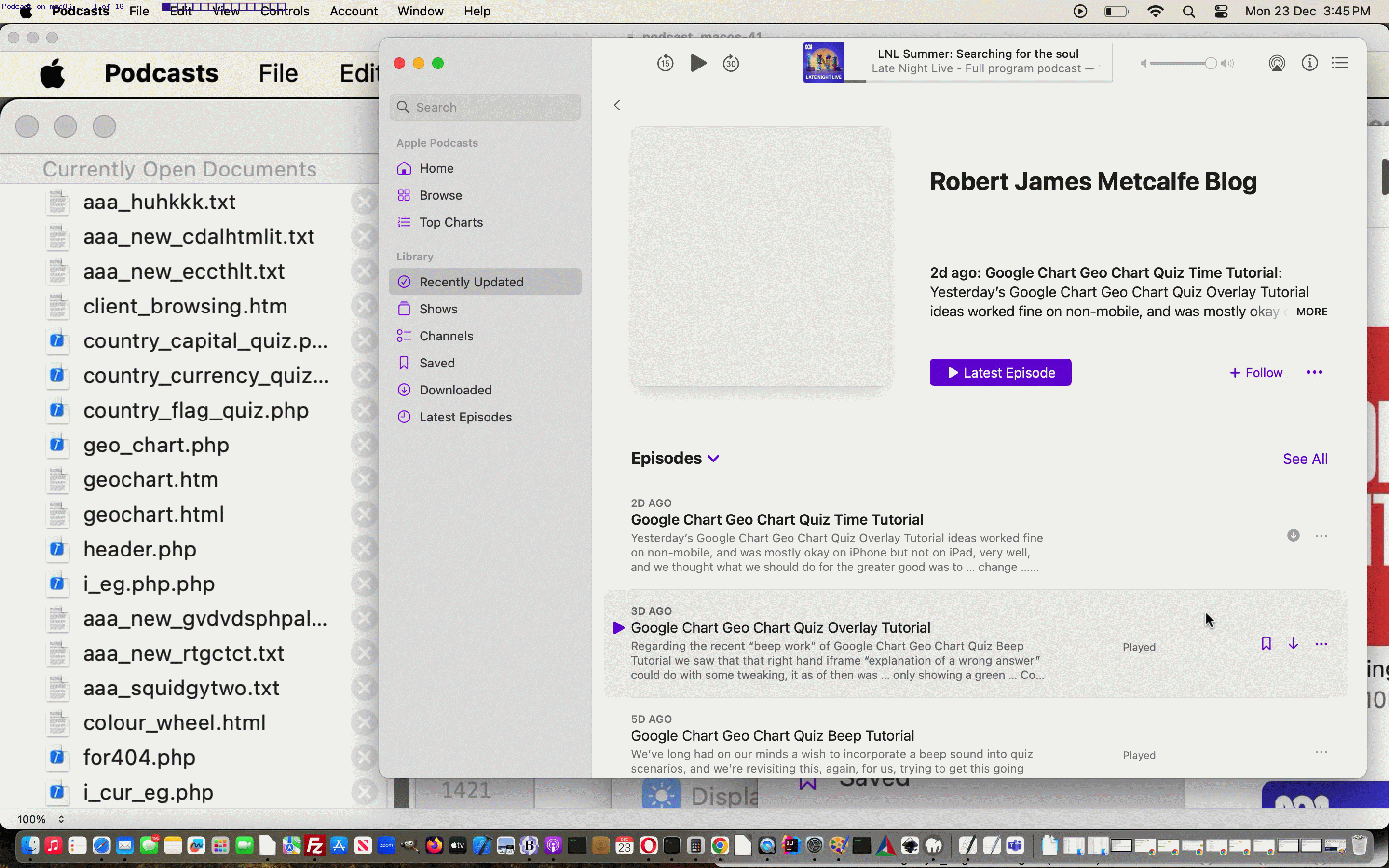Open the Music app in Dock

click(x=54, y=846)
